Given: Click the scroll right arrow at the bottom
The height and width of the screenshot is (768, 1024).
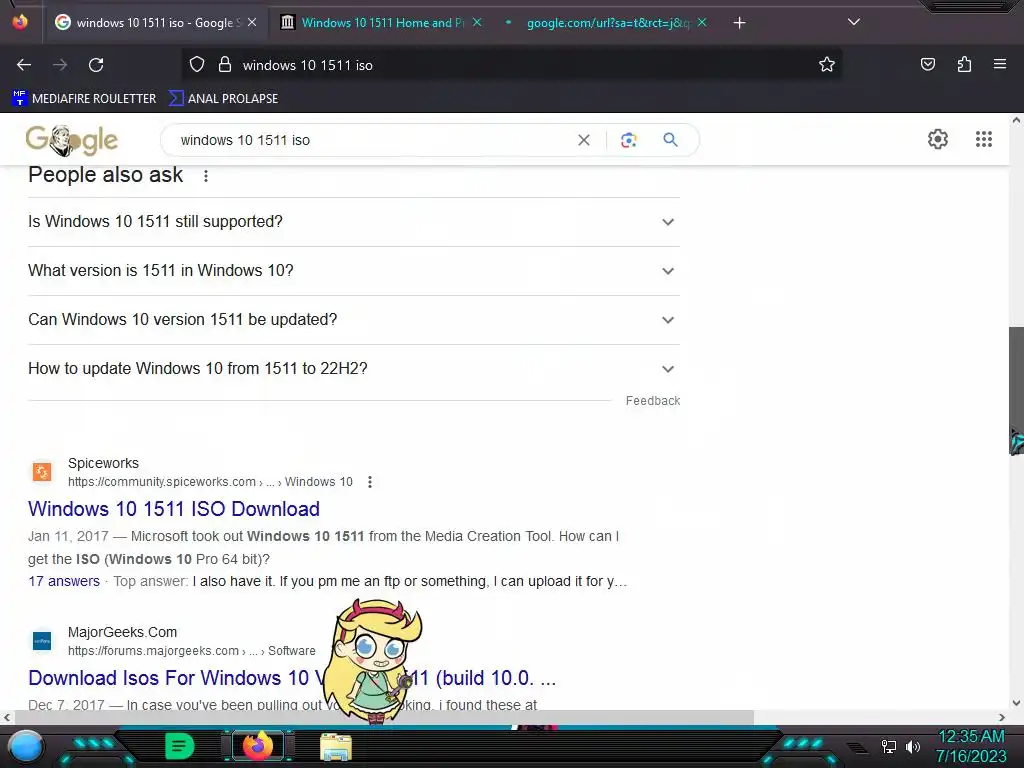Looking at the screenshot, I should point(1002,718).
